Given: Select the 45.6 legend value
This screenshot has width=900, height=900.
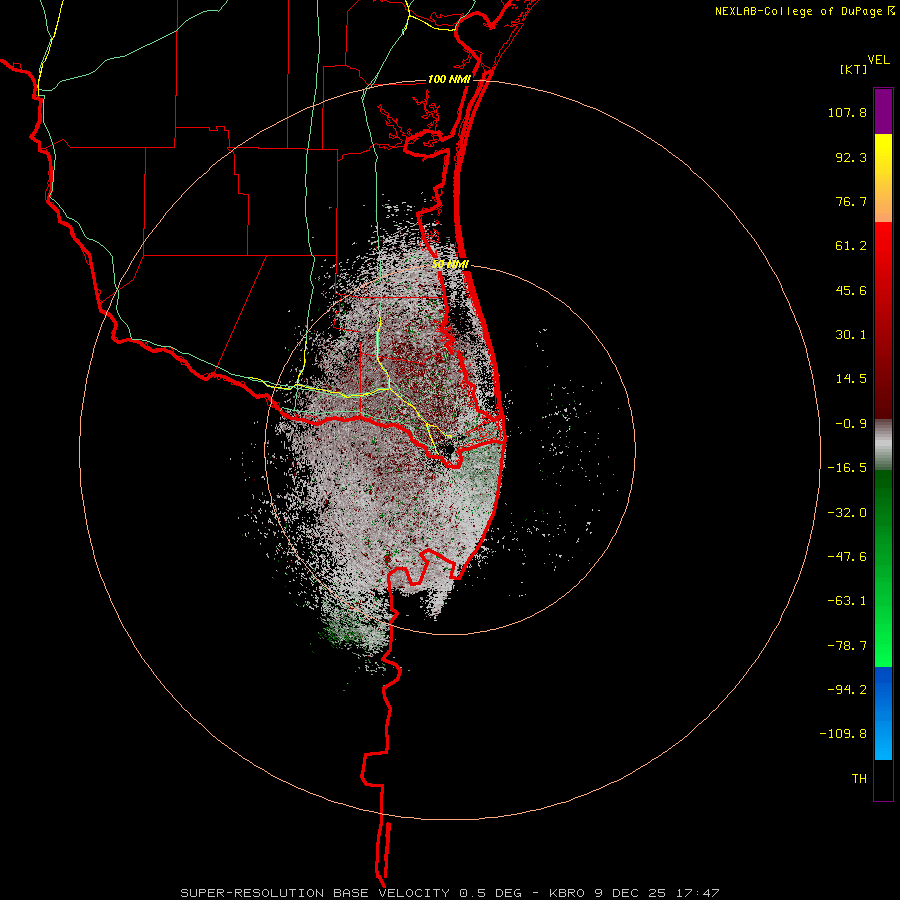Looking at the screenshot, I should point(851,290).
